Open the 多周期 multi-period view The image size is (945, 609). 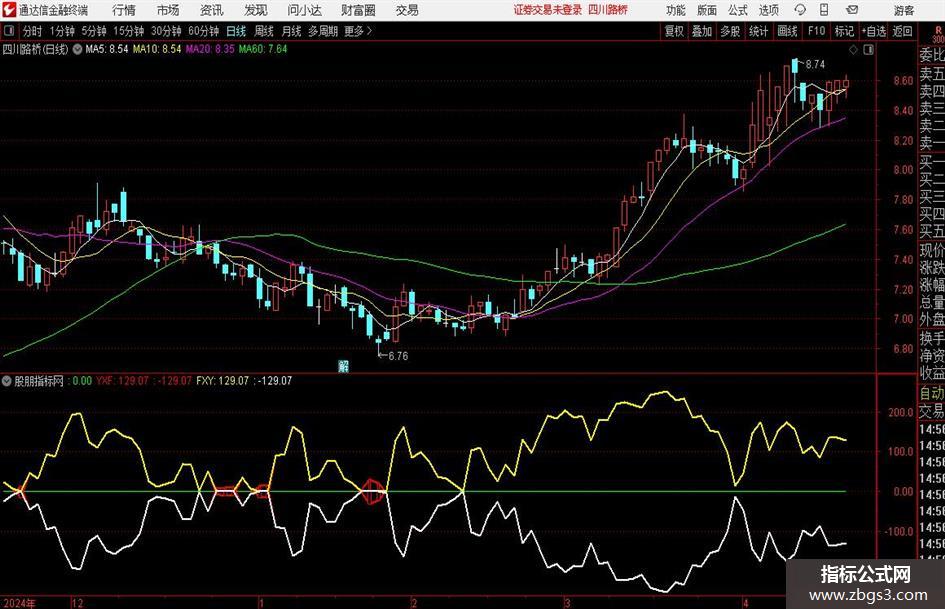(323, 31)
